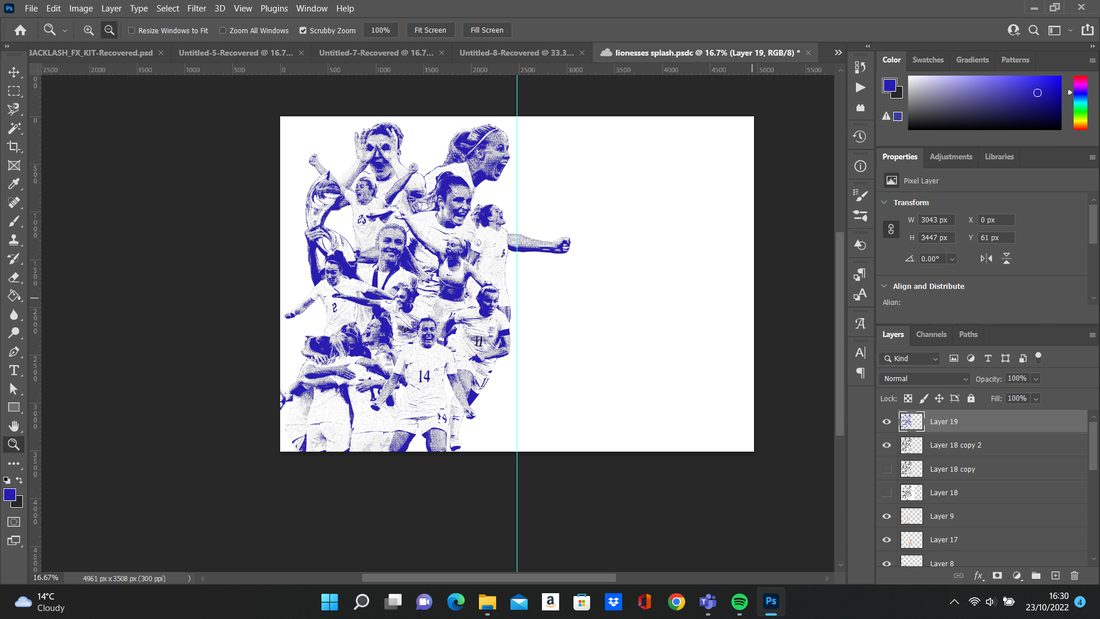
Task: Disable Scrubby Zoom checkbox
Action: 303,31
